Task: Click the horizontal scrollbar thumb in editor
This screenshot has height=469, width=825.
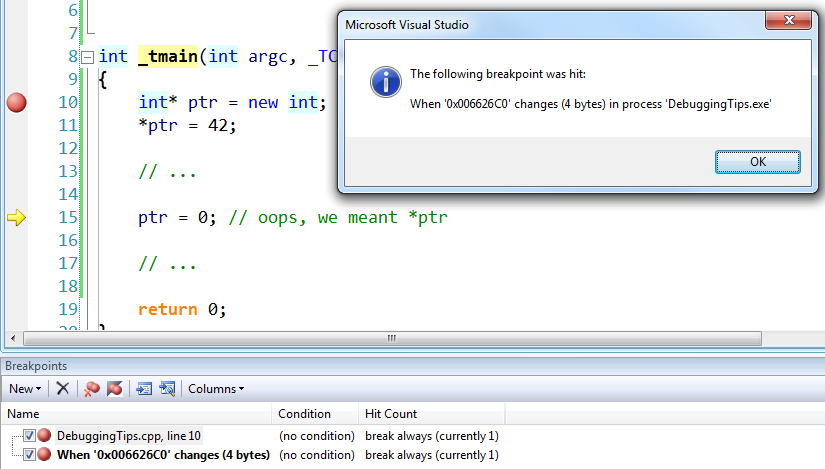Action: coord(392,338)
